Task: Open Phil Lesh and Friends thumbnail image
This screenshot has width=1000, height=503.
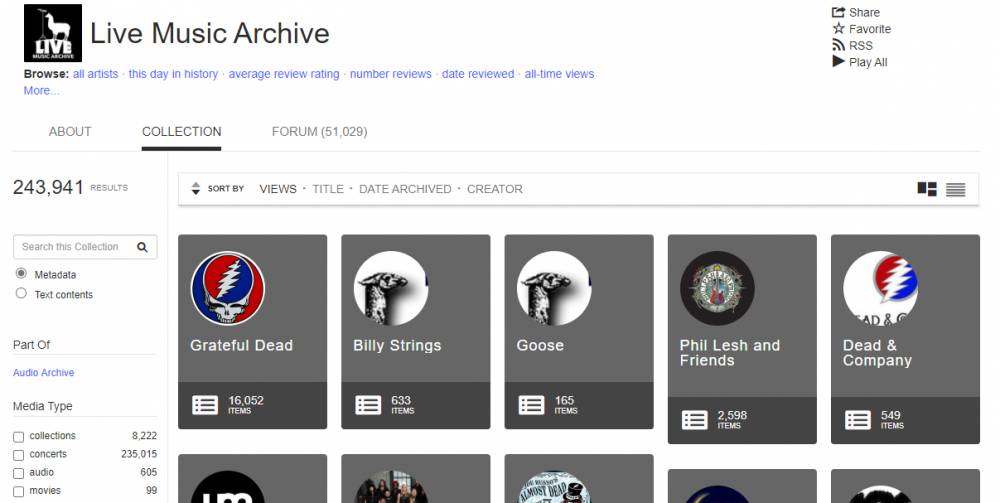Action: pos(717,288)
